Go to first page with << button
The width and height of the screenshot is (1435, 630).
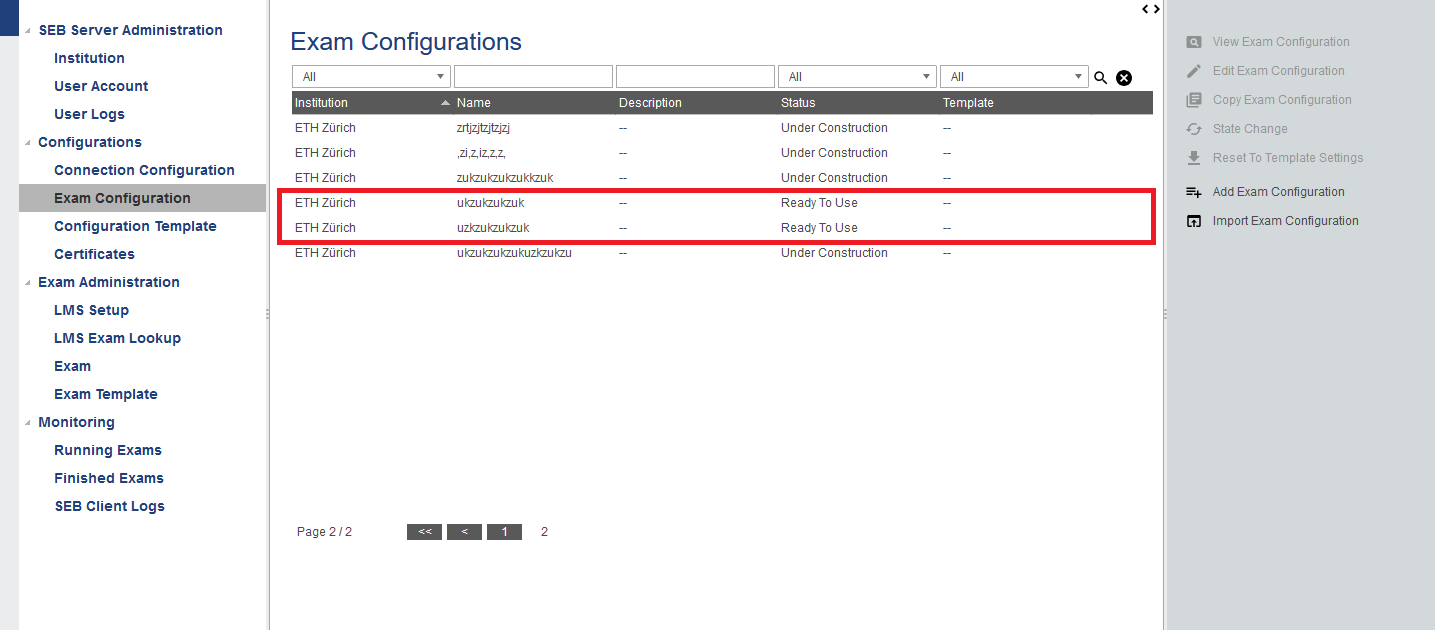(x=424, y=532)
